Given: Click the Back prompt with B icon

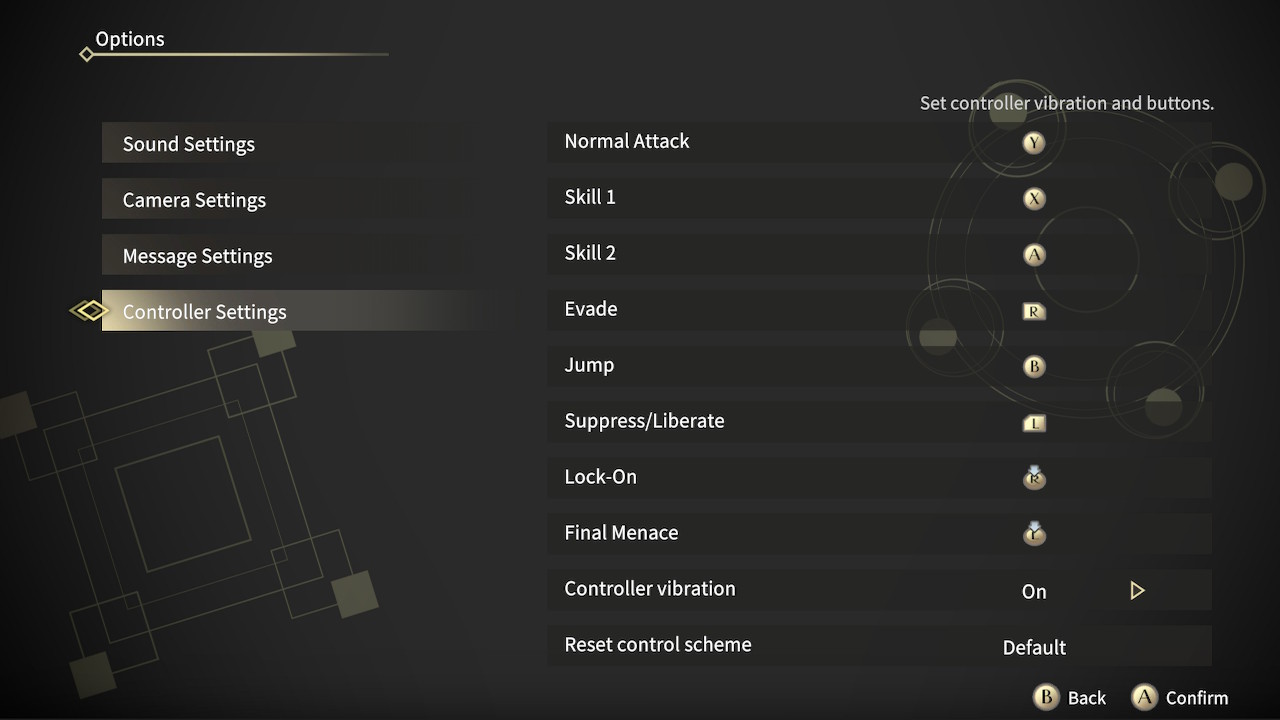Looking at the screenshot, I should pos(1070,697).
